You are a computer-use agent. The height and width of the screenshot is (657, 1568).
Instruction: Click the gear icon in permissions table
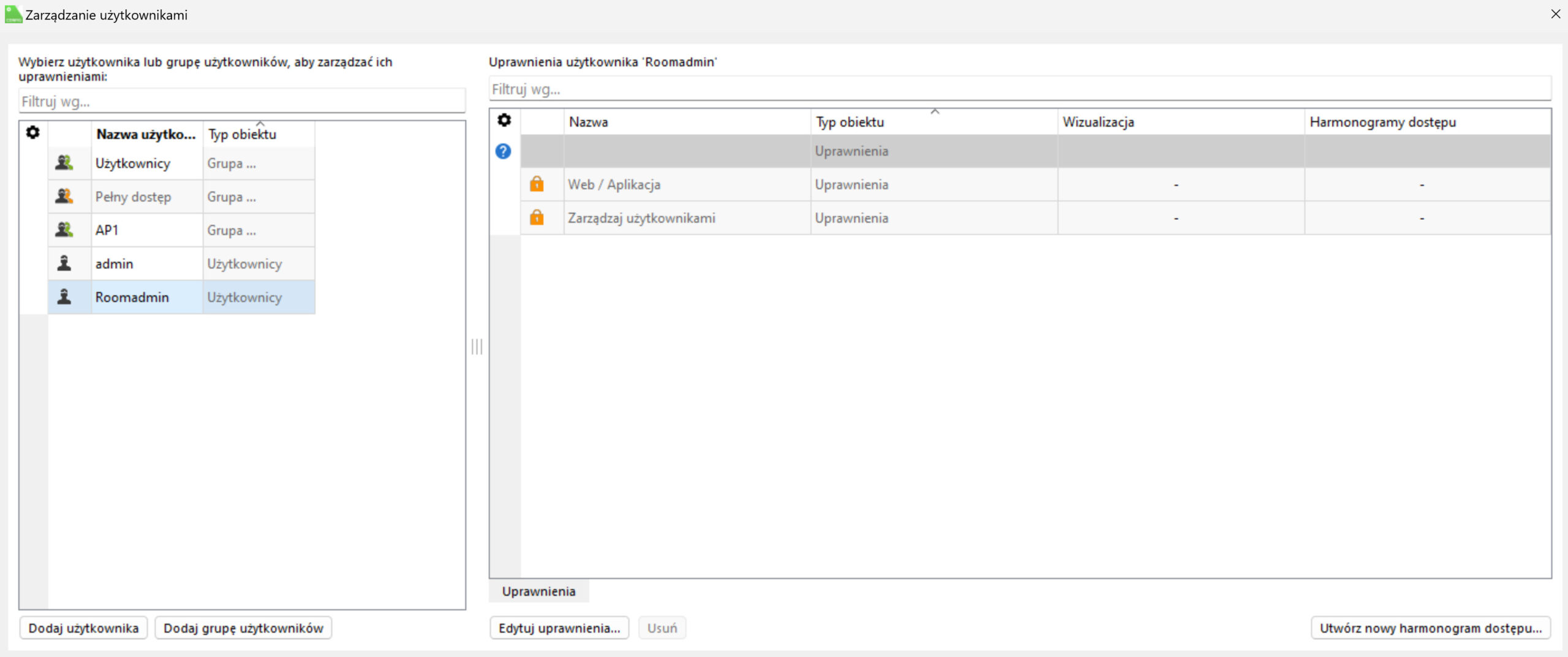click(x=504, y=120)
